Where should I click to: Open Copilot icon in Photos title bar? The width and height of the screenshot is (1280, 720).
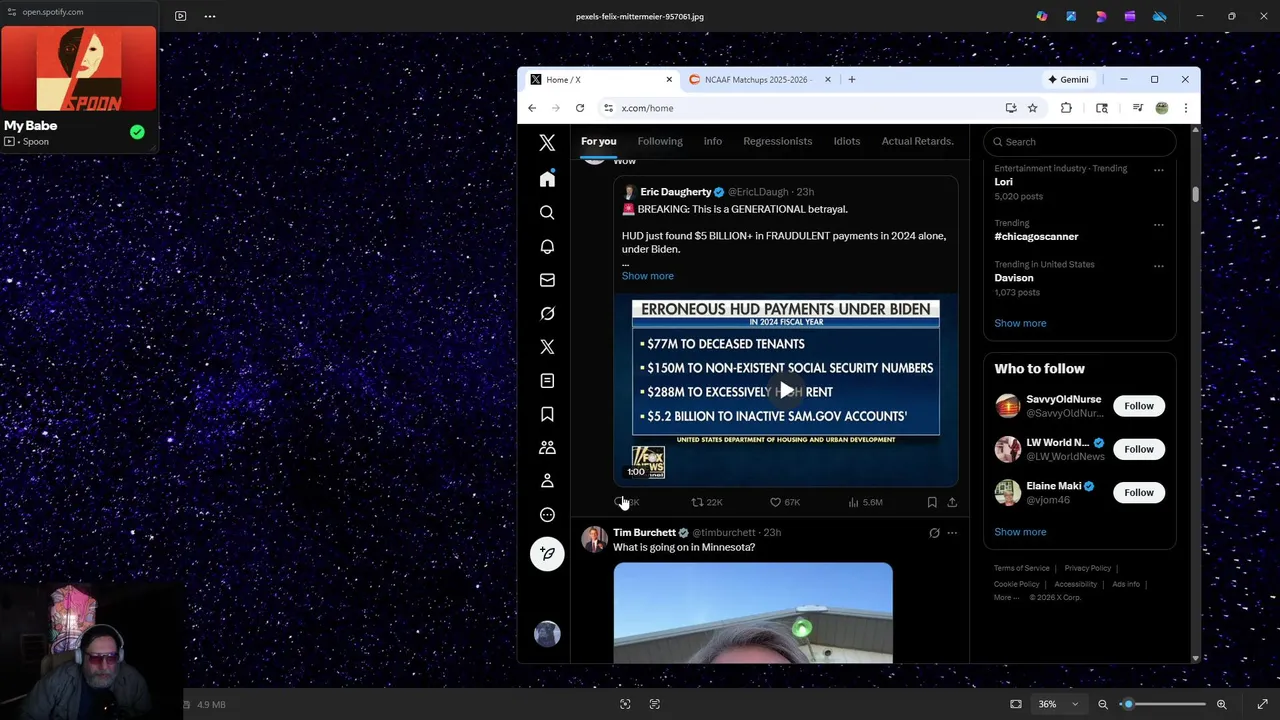(x=1042, y=16)
